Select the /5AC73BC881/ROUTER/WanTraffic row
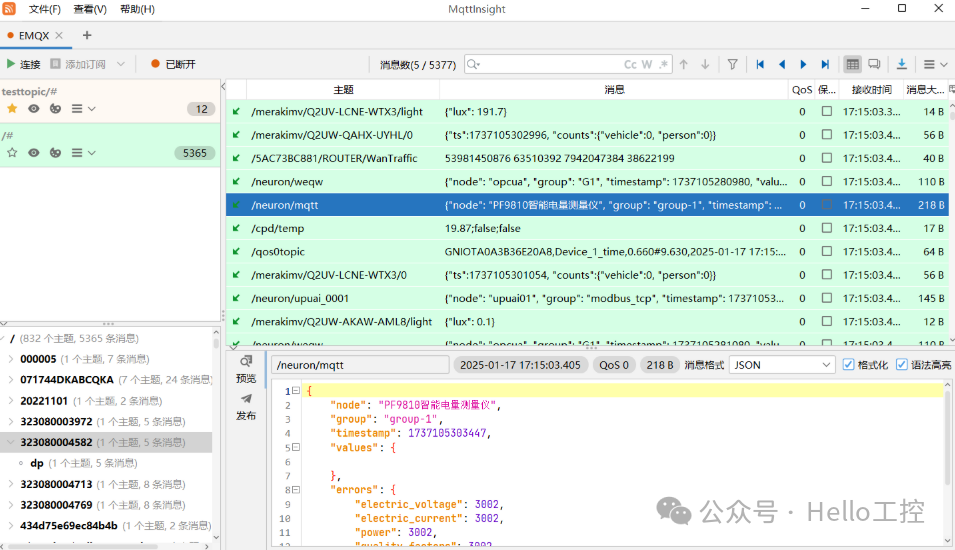The height and width of the screenshot is (550, 955). tap(588, 158)
